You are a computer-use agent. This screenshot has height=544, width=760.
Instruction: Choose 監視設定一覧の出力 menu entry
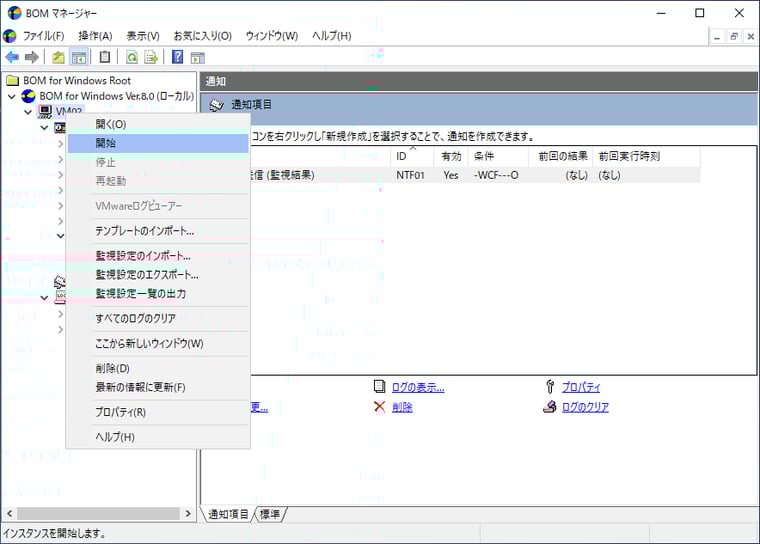tap(158, 293)
